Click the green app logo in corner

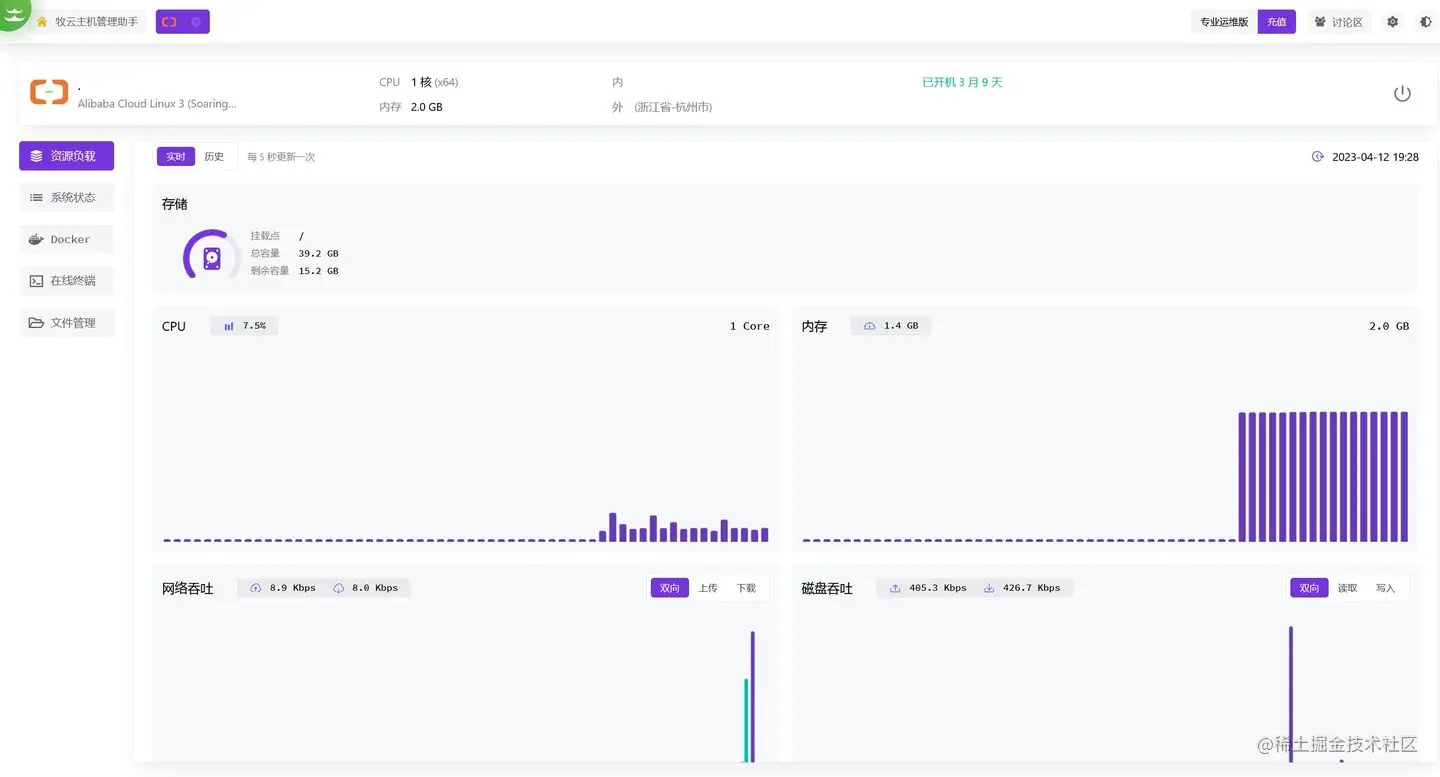tap(12, 12)
